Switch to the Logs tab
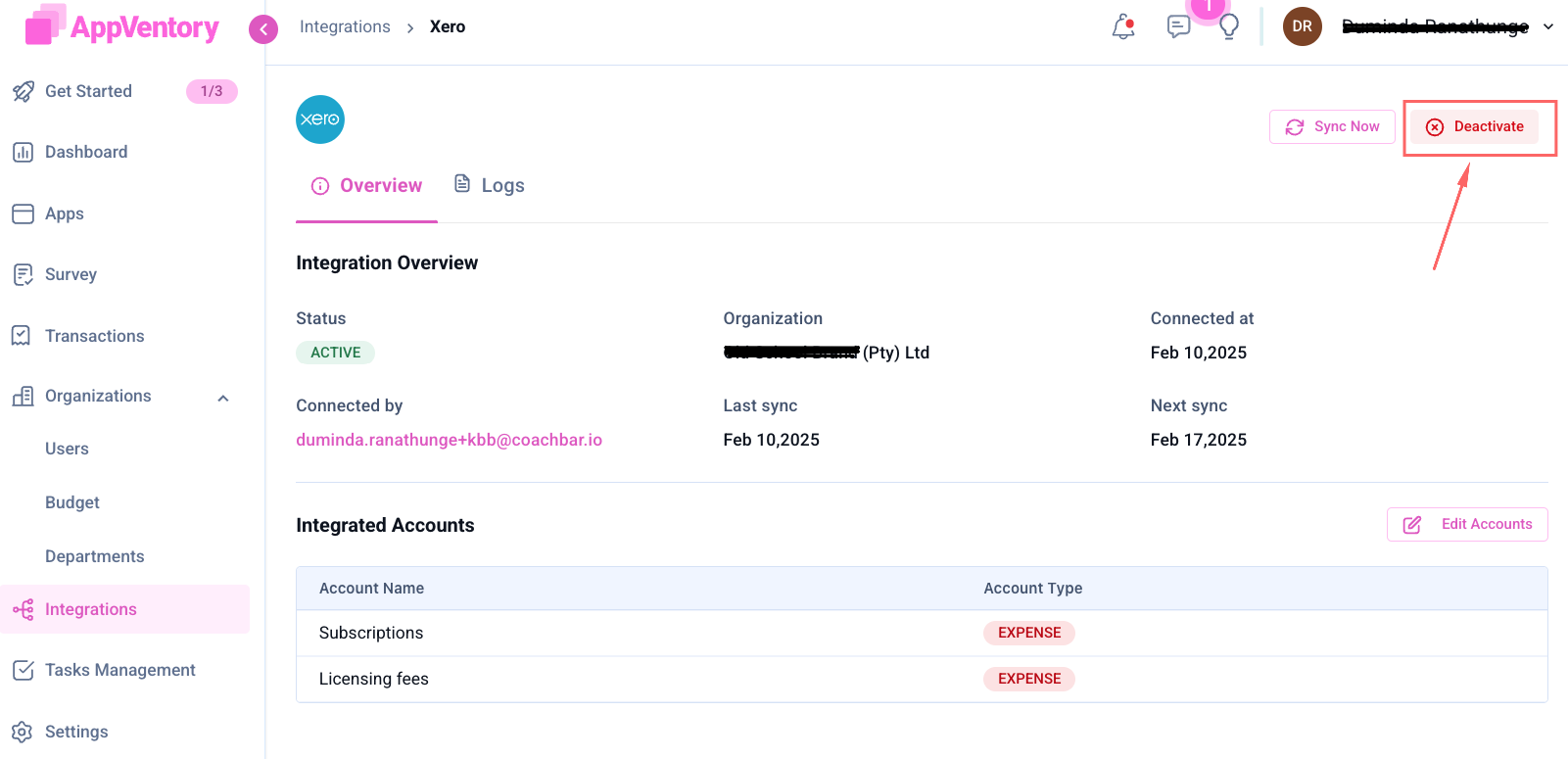Image resolution: width=1568 pixels, height=759 pixels. click(490, 185)
